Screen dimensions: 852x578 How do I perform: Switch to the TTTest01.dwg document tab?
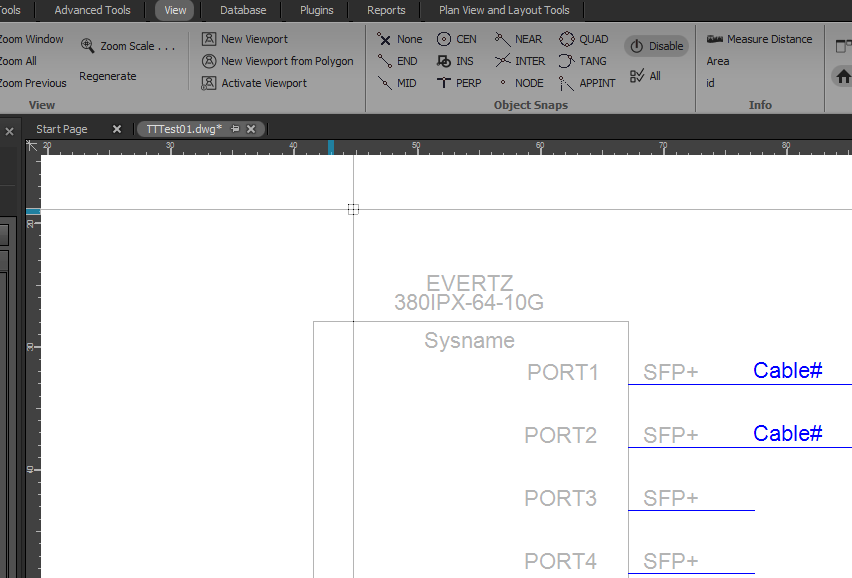(184, 129)
